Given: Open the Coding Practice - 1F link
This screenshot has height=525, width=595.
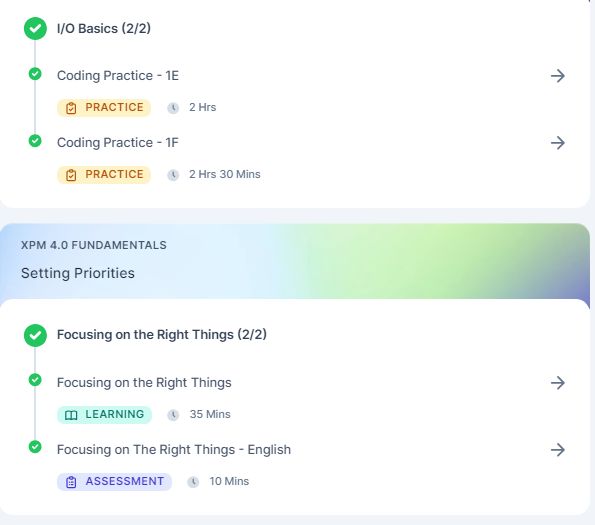Looking at the screenshot, I should click(x=118, y=143).
